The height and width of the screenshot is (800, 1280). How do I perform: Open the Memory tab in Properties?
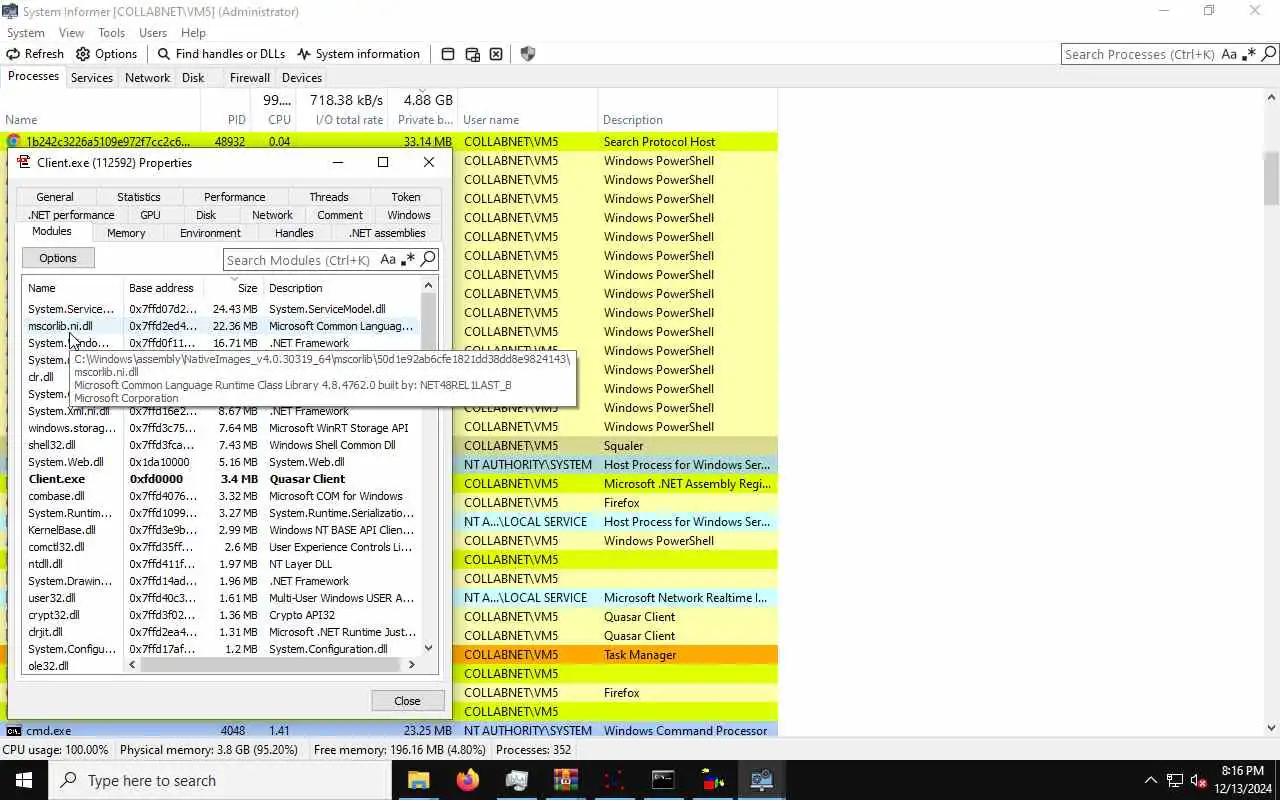(x=126, y=233)
